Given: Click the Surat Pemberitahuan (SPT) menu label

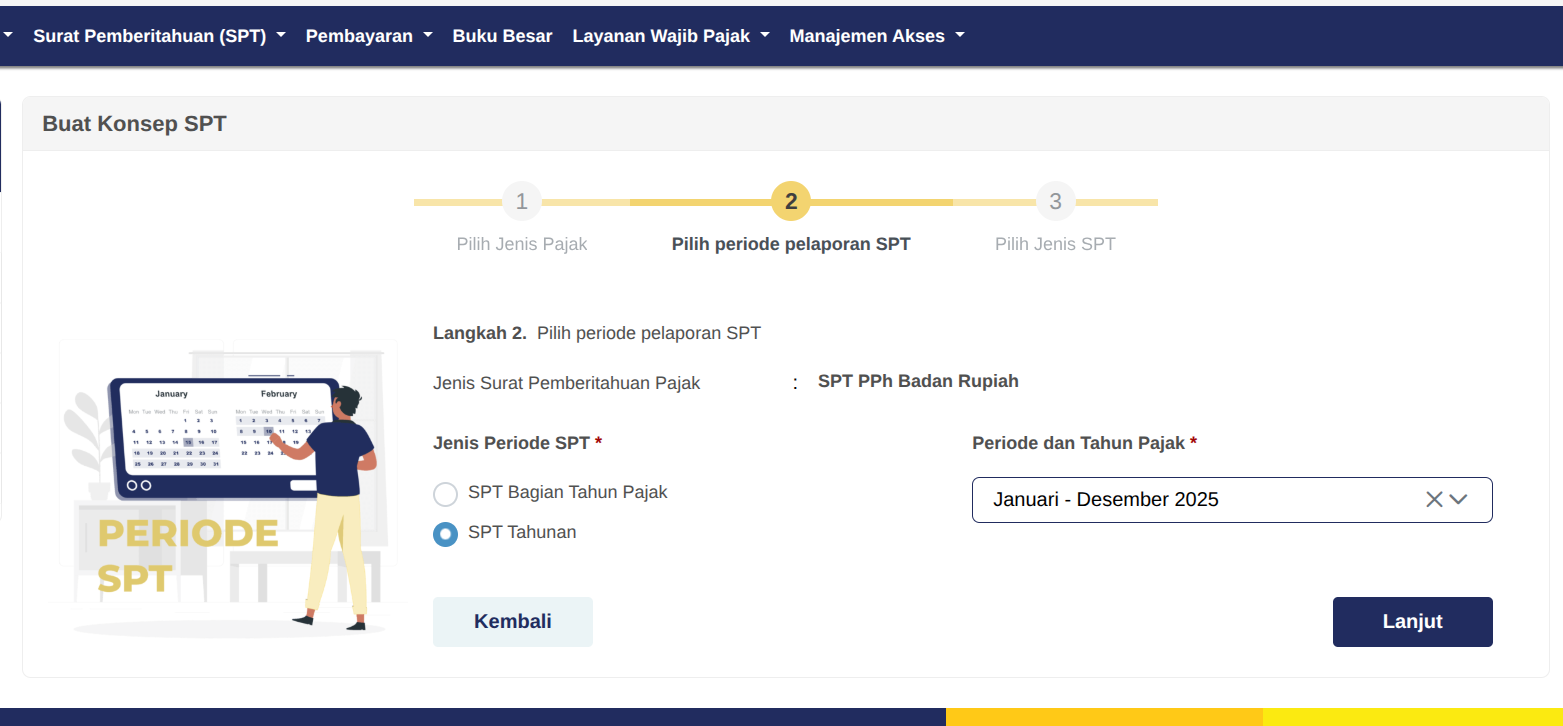Looking at the screenshot, I should [x=150, y=34].
